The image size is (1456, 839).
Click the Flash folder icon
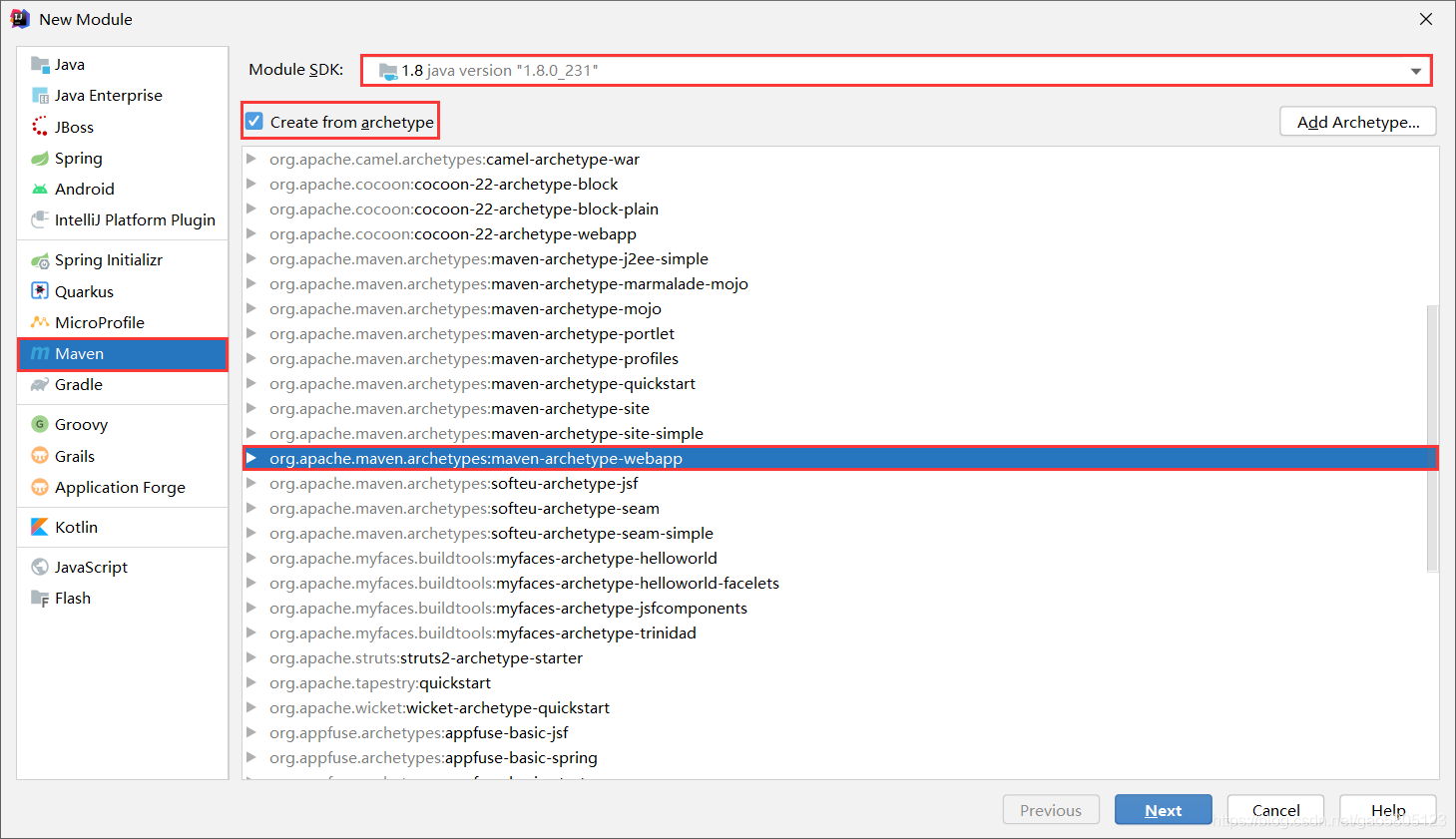click(40, 598)
